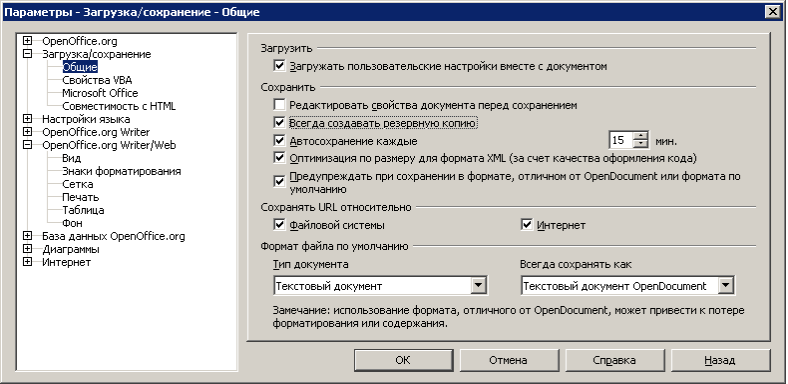The width and height of the screenshot is (788, 384).
Task: Expand the OpenOffice.org tree node
Action: 27,41
